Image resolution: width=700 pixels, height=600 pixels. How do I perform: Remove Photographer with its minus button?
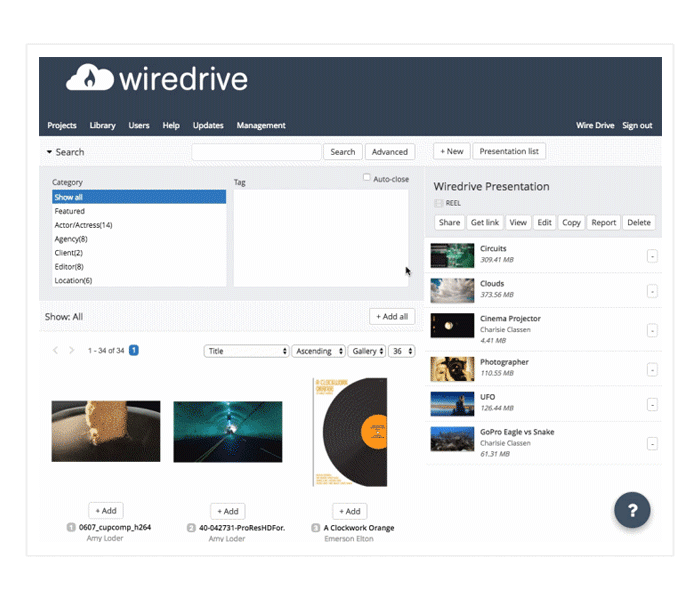tap(652, 370)
